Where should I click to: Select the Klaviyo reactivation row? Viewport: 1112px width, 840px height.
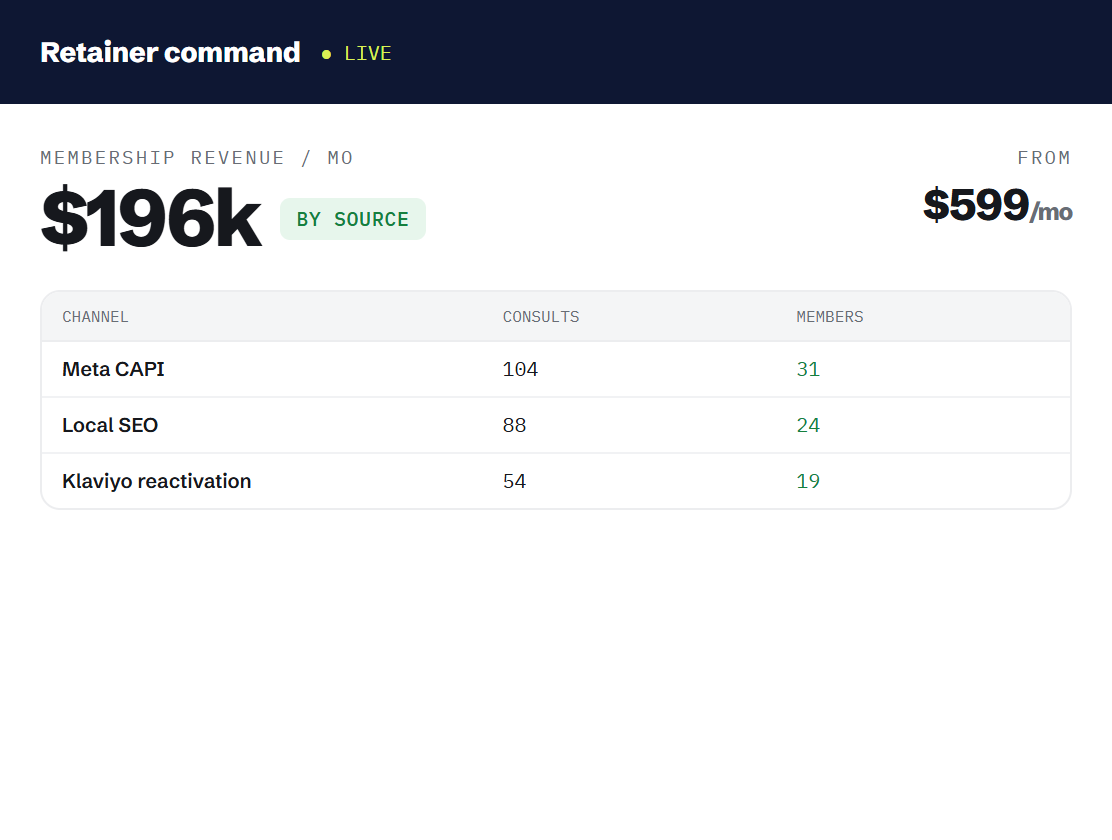point(556,481)
